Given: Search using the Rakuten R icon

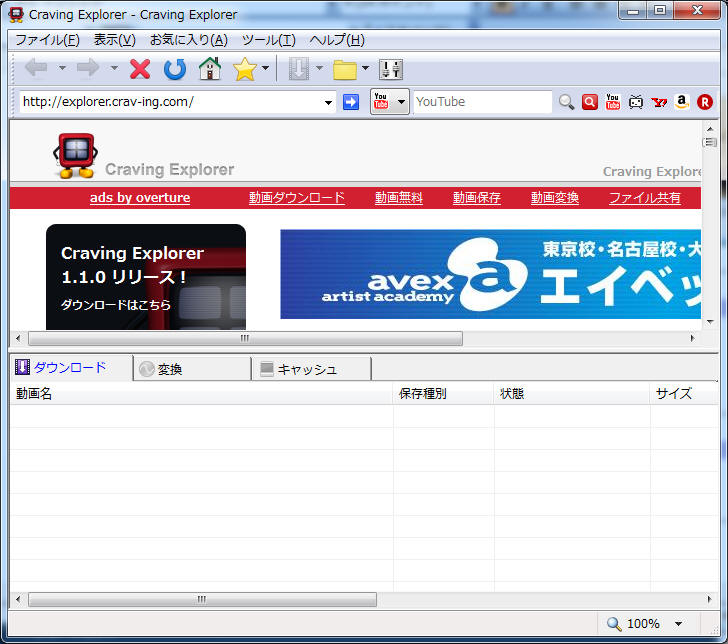Looking at the screenshot, I should [705, 102].
